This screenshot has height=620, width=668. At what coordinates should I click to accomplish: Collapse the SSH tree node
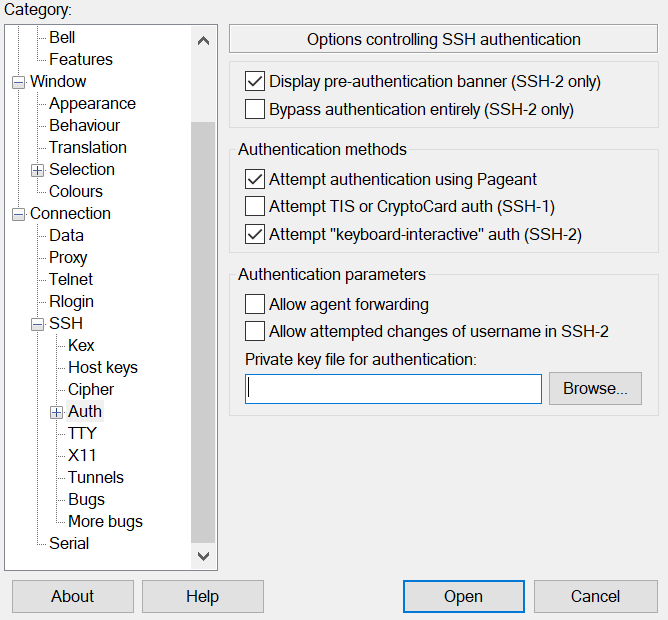[x=37, y=325]
